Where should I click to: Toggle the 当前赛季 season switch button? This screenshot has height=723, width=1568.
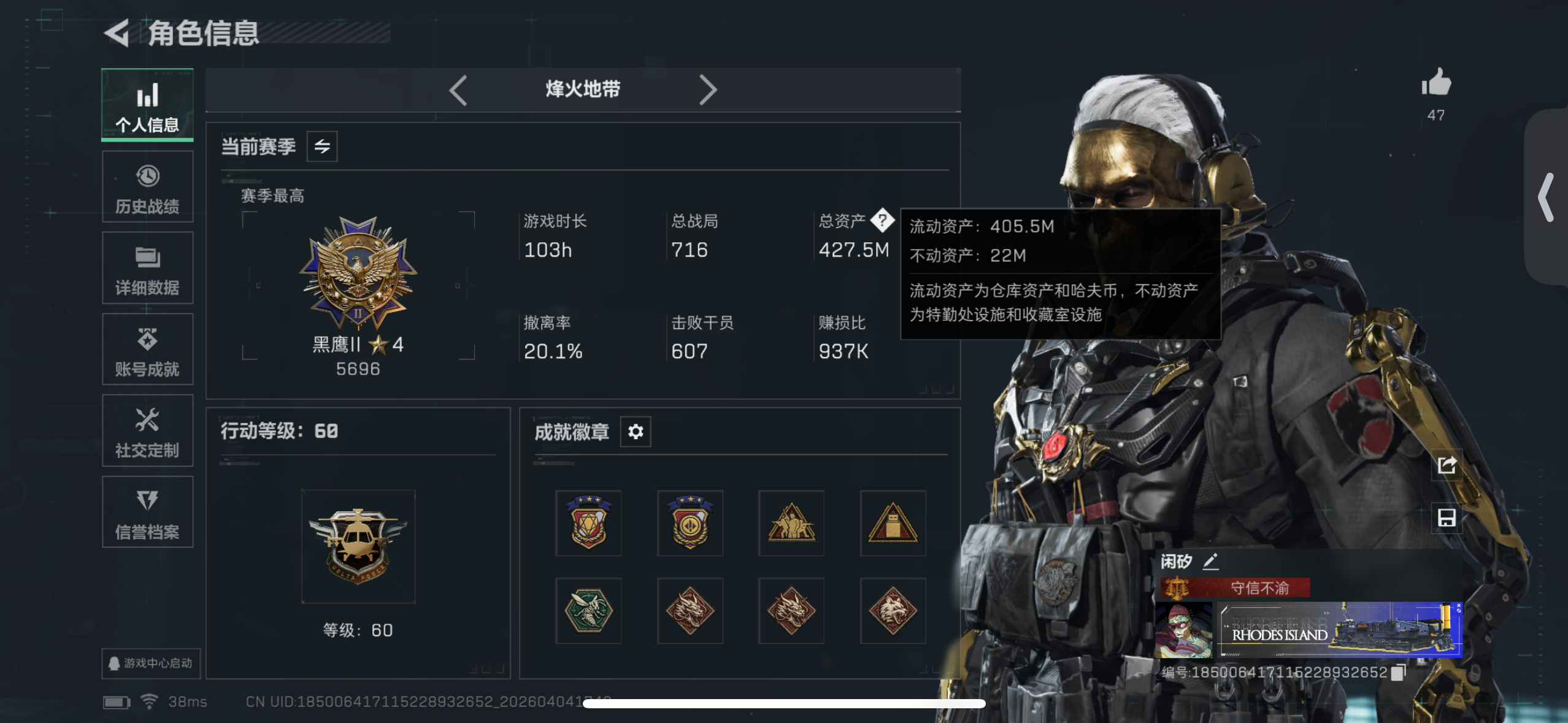click(322, 147)
